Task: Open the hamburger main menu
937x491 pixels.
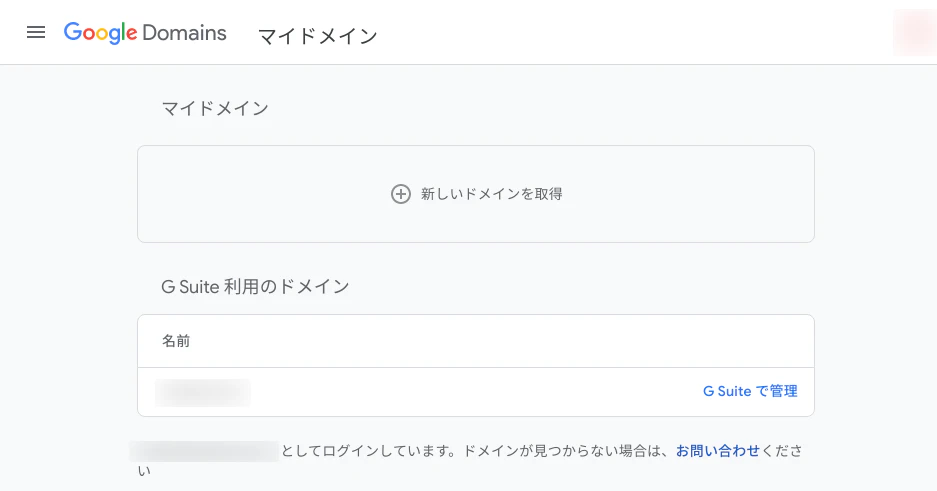Action: [36, 32]
